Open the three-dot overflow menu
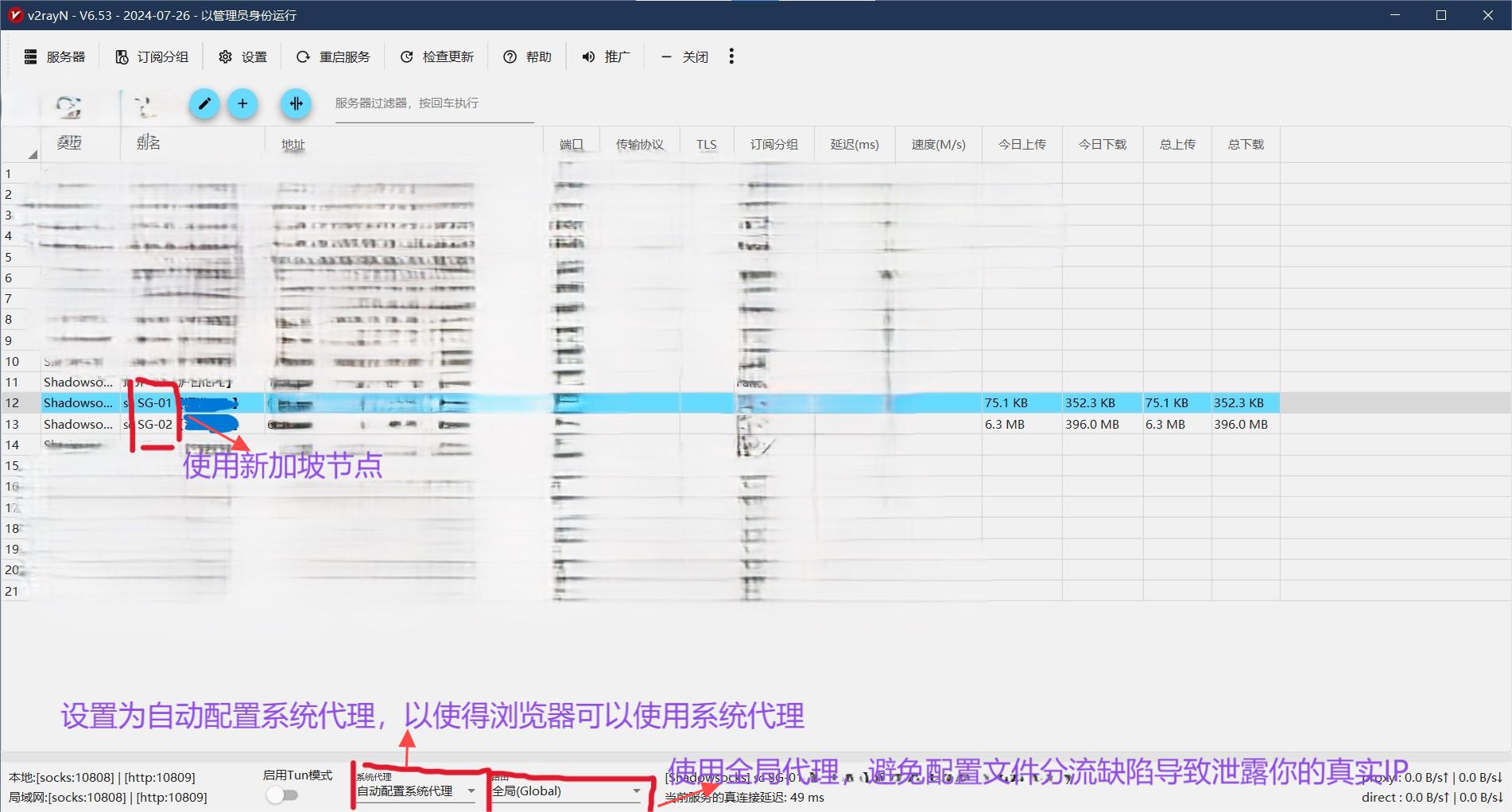The width and height of the screenshot is (1512, 812). coord(731,56)
